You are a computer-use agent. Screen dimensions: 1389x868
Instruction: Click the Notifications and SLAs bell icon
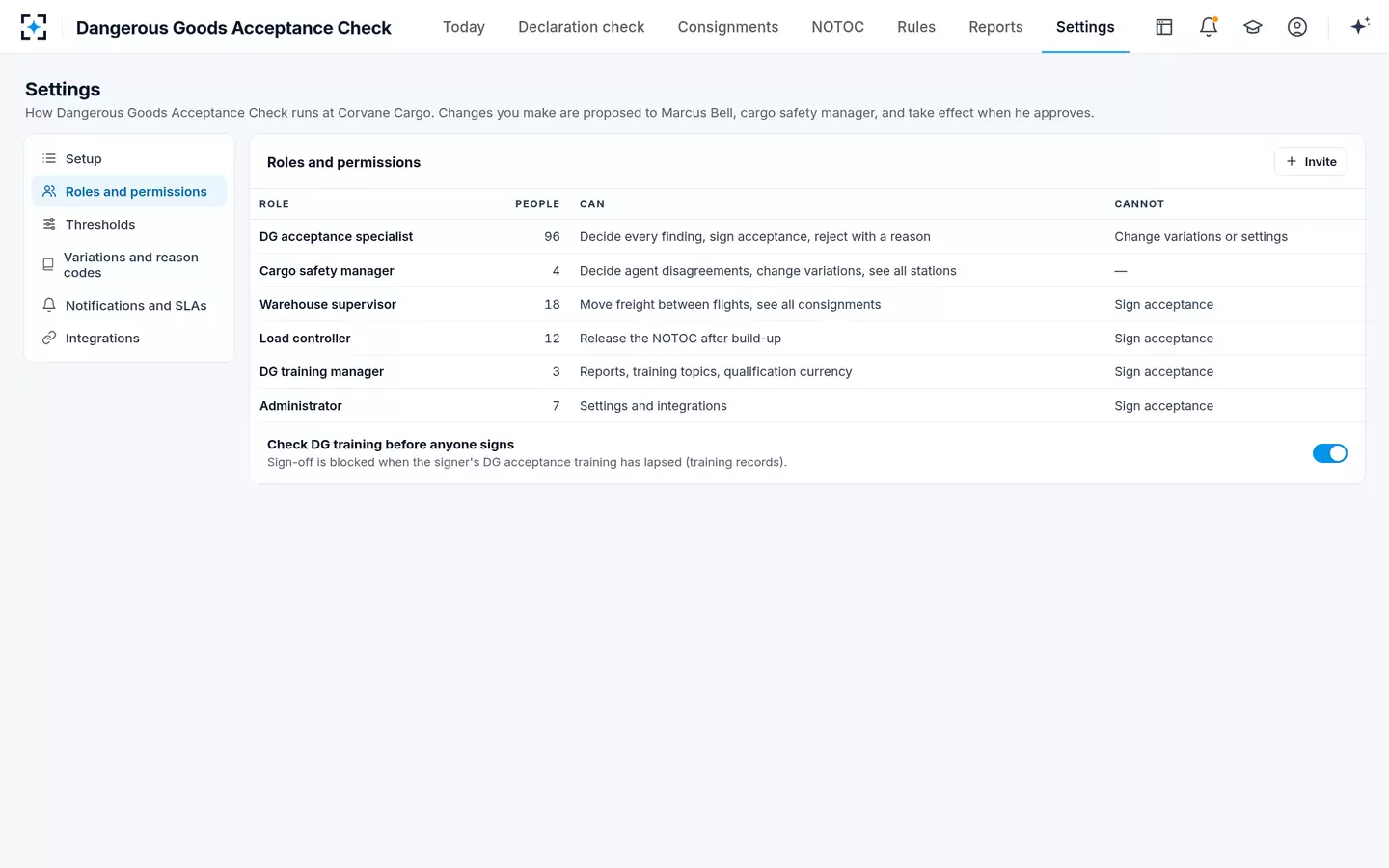(49, 305)
